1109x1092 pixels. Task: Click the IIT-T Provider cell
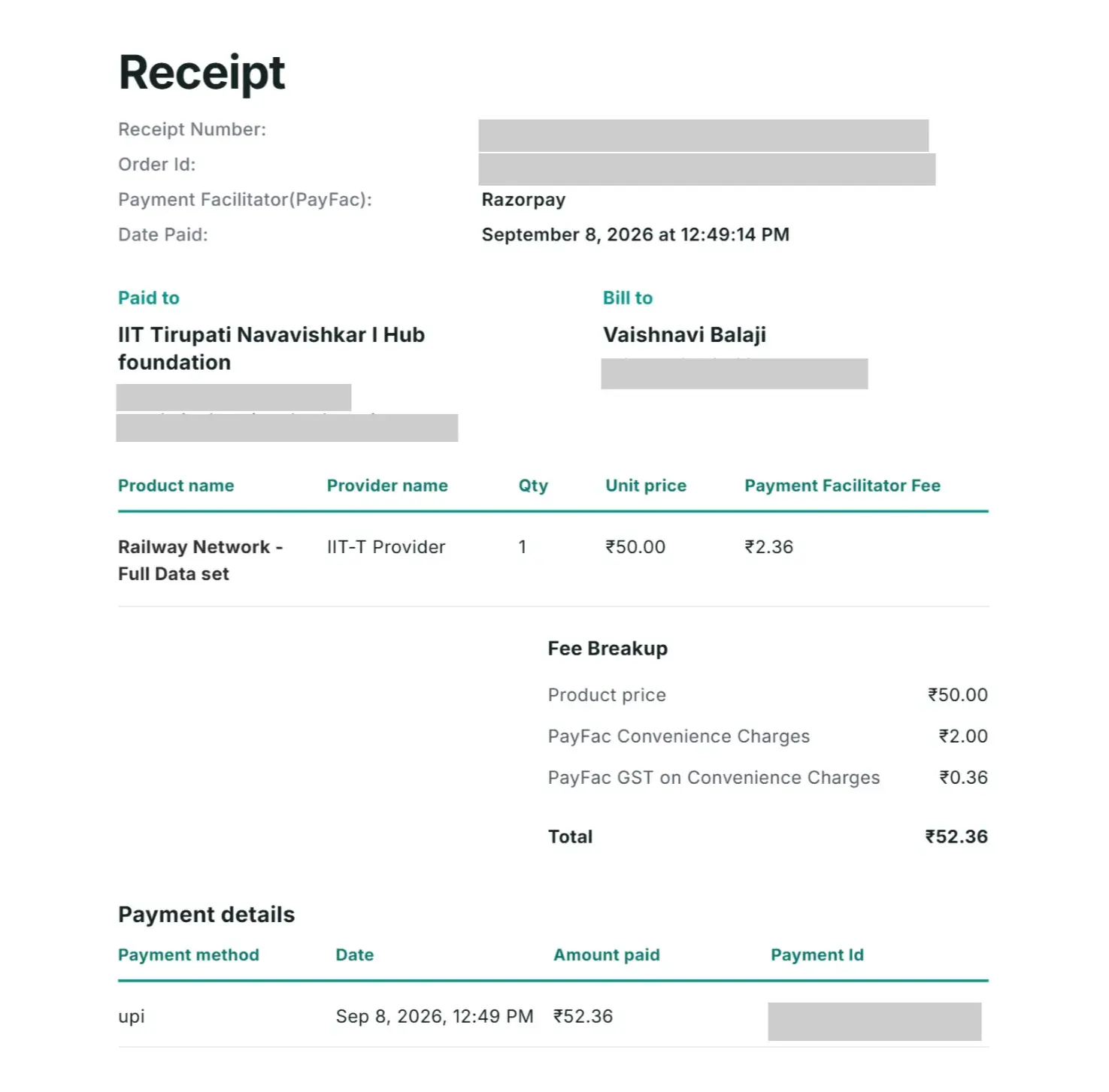386,547
